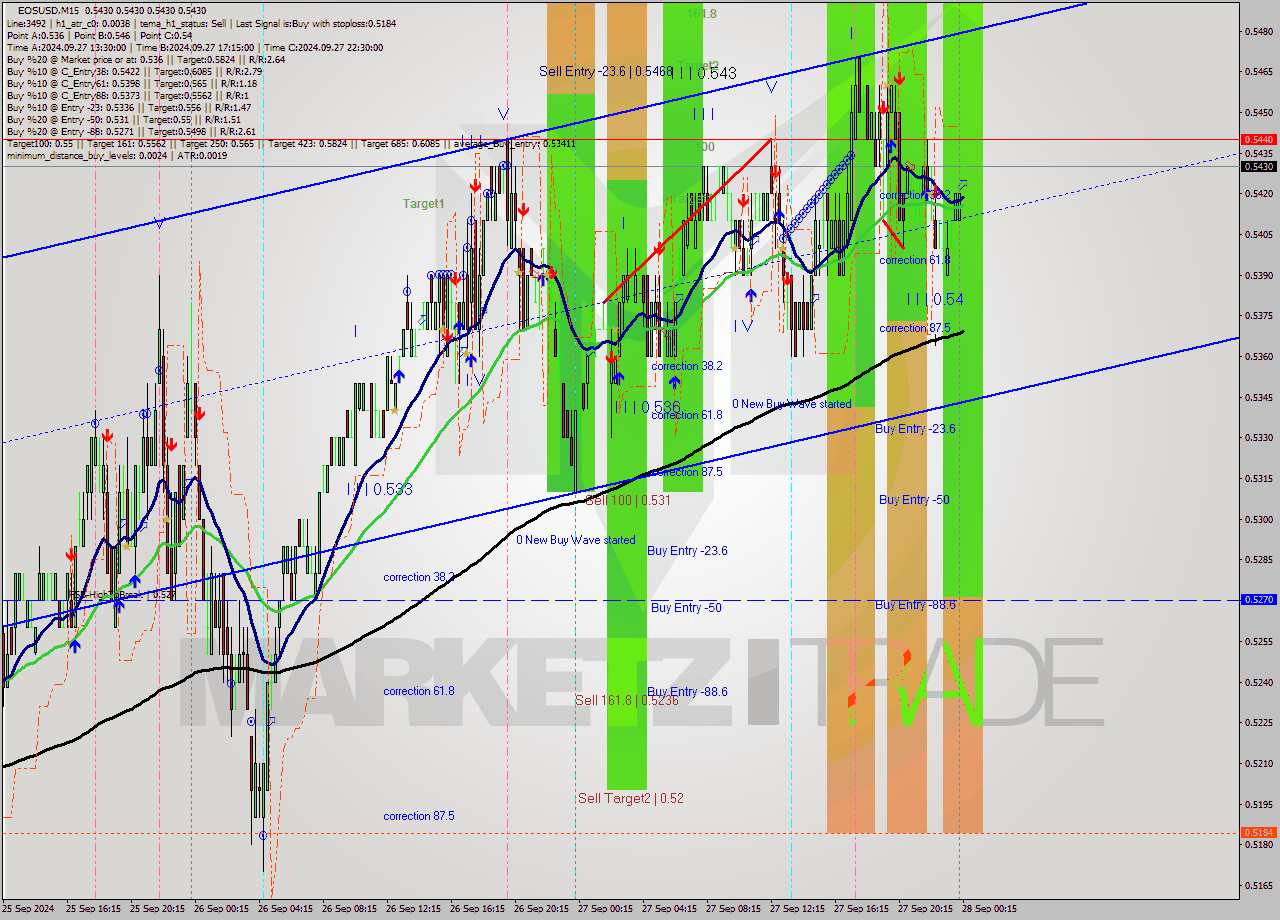Click the '27 Sep 00:15' time axis label

(x=605, y=909)
